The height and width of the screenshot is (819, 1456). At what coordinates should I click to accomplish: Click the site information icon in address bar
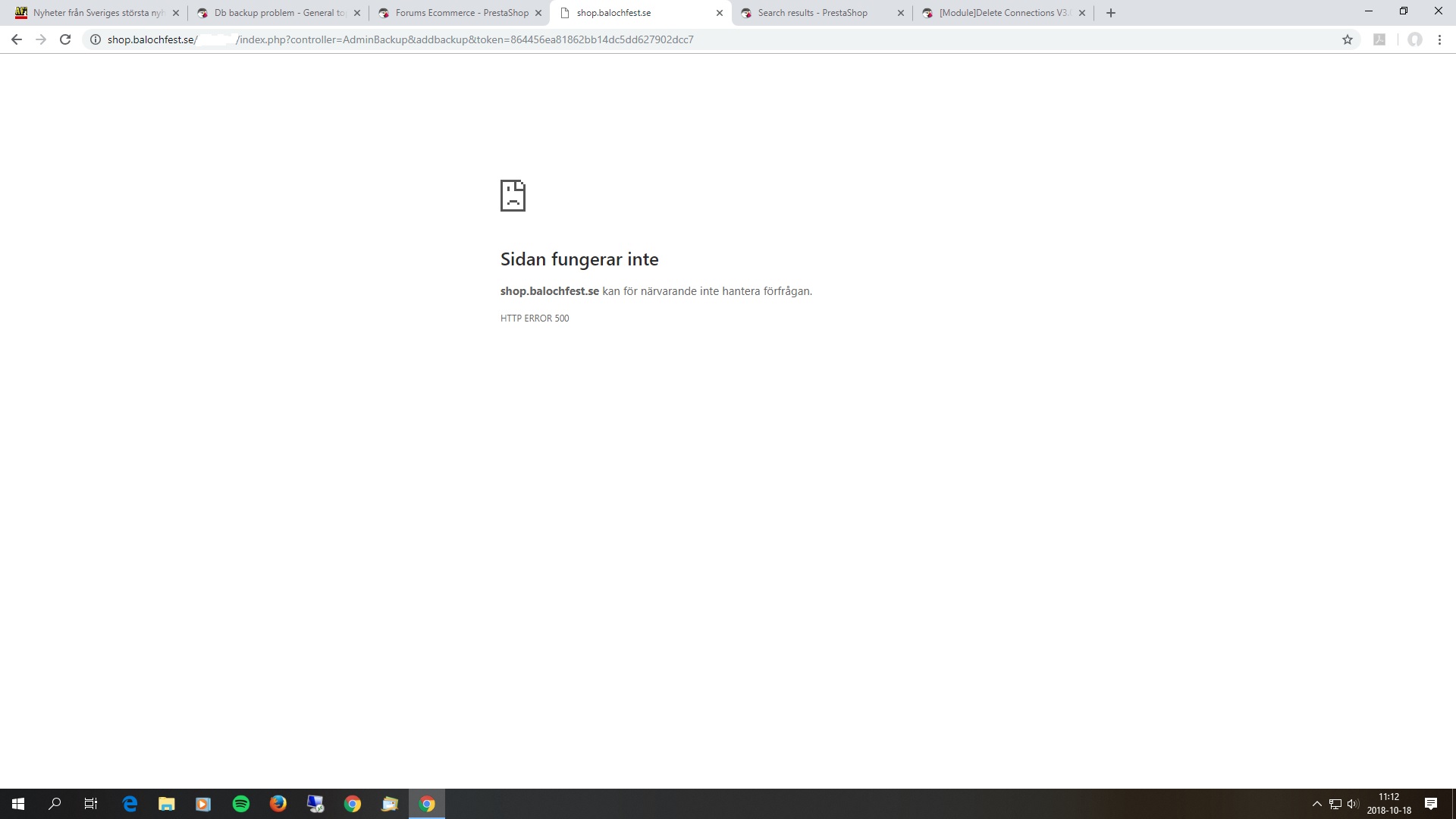click(x=96, y=39)
